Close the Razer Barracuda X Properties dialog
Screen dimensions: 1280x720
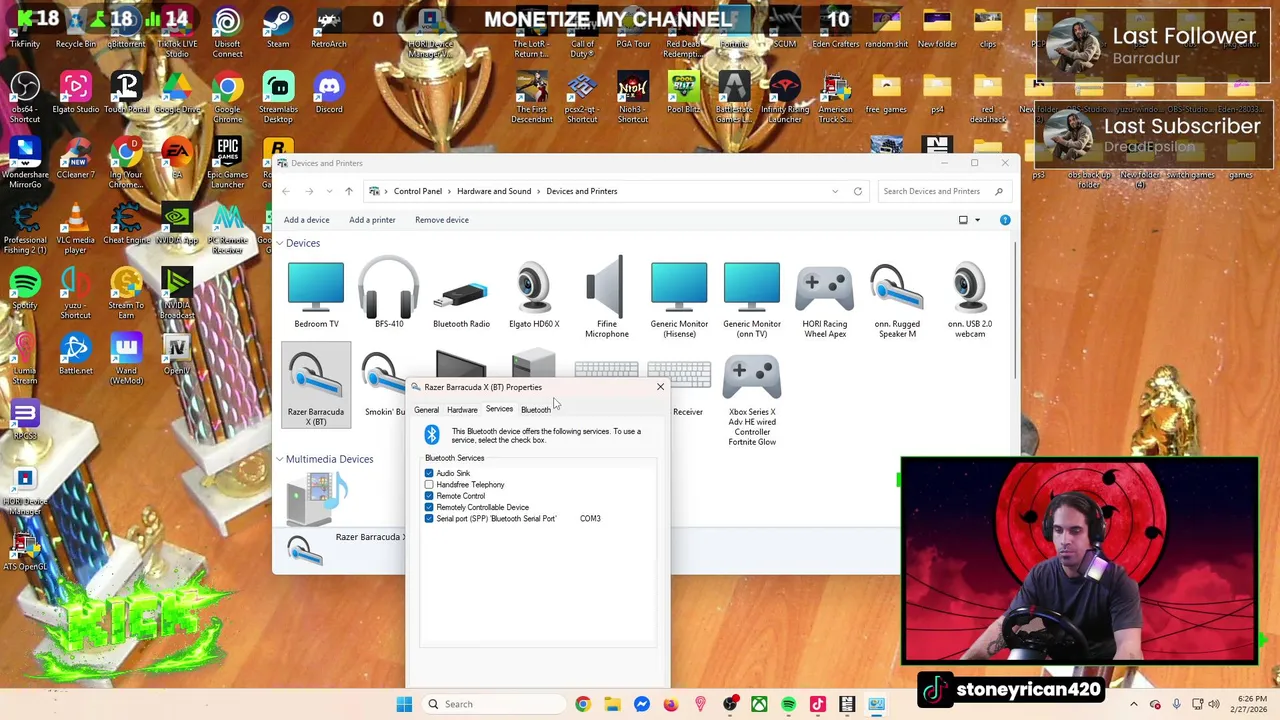pyautogui.click(x=660, y=387)
